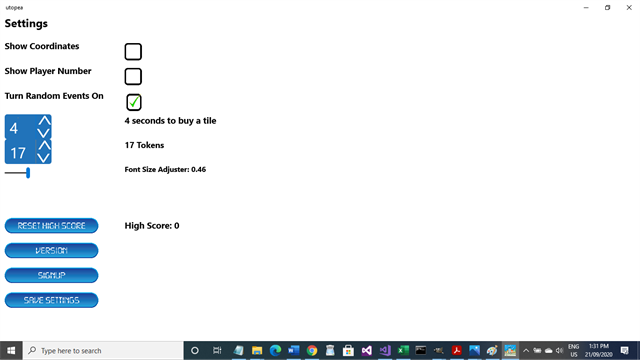Open Microsoft Store from the taskbar
Viewport: 640px width, 360px height.
coord(348,351)
